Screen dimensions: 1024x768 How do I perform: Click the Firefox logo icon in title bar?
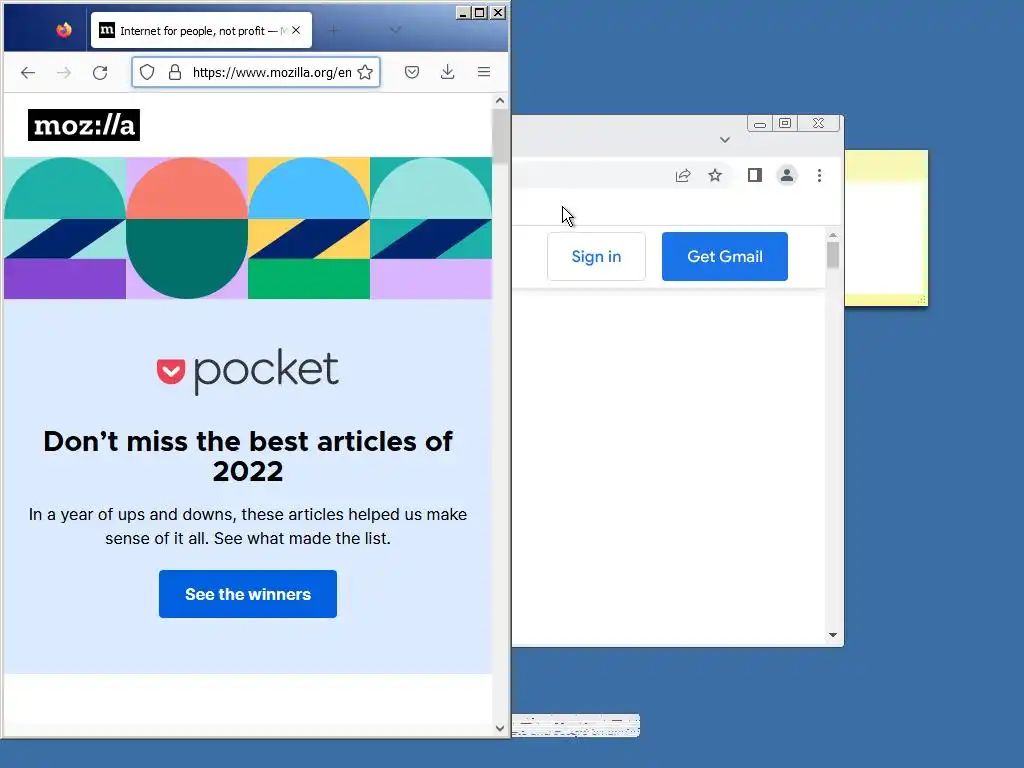click(x=63, y=30)
